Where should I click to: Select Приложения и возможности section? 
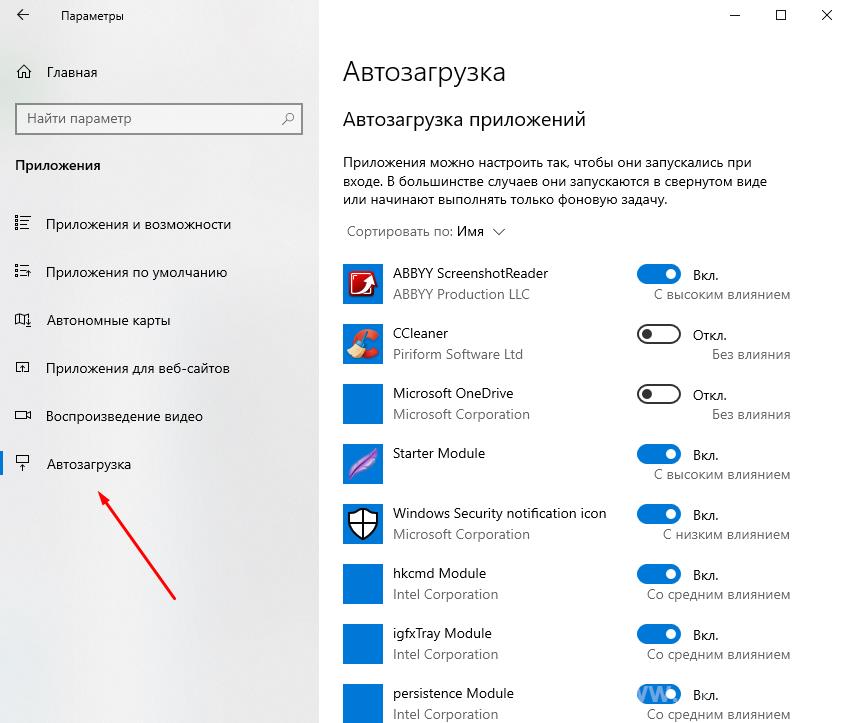138,224
